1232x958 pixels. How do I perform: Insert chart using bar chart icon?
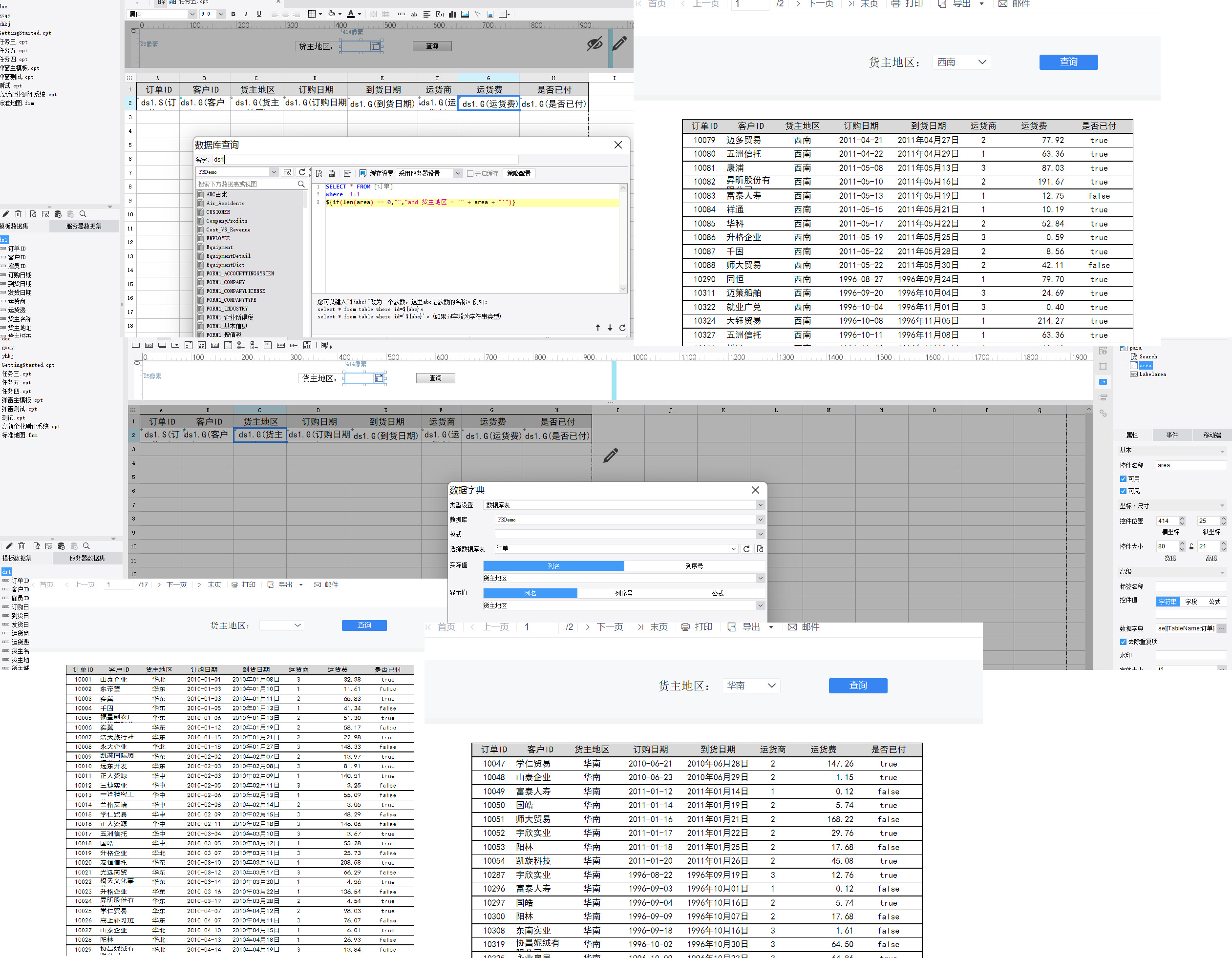[x=452, y=14]
